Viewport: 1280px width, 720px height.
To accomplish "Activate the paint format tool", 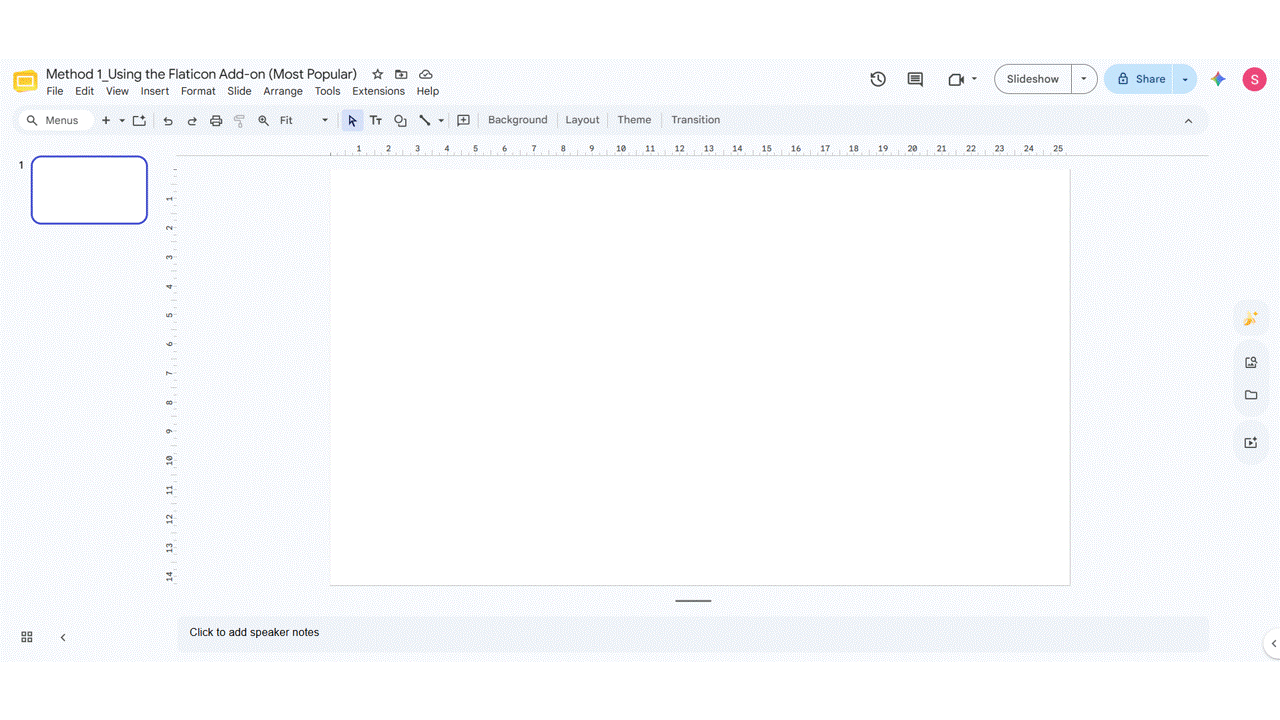I will click(240, 120).
